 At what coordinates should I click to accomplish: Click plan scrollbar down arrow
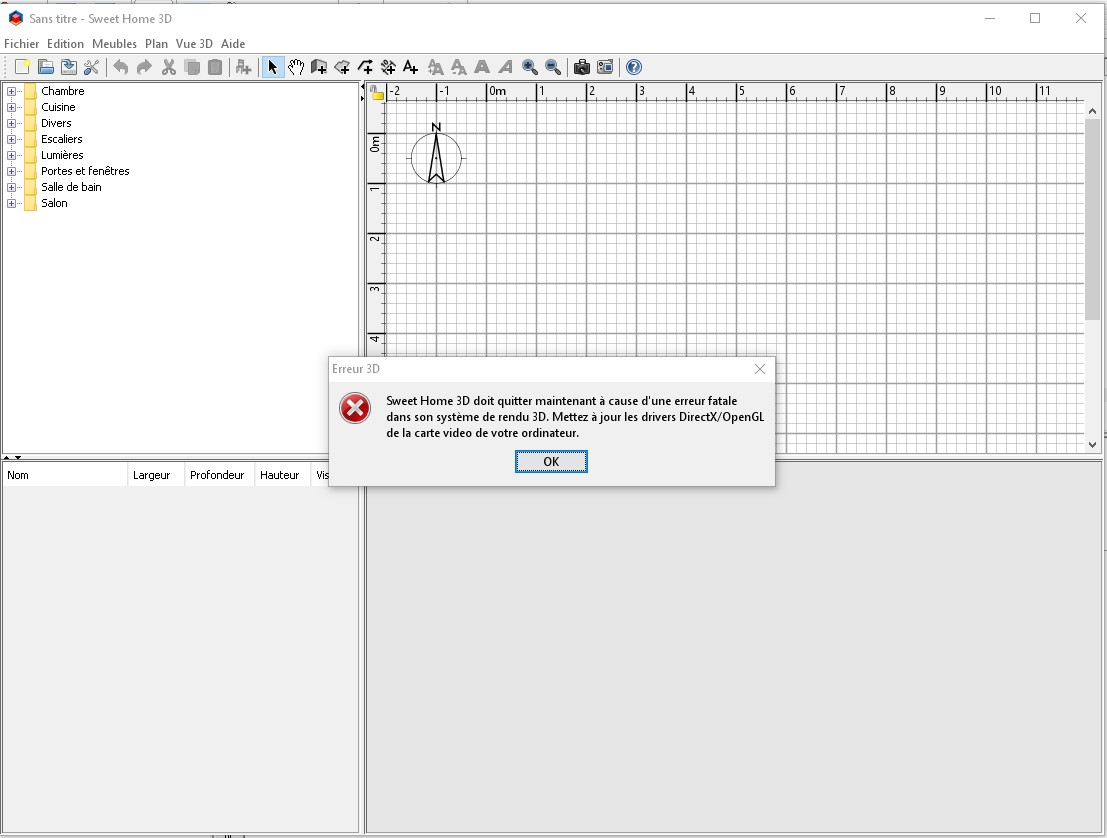1092,445
